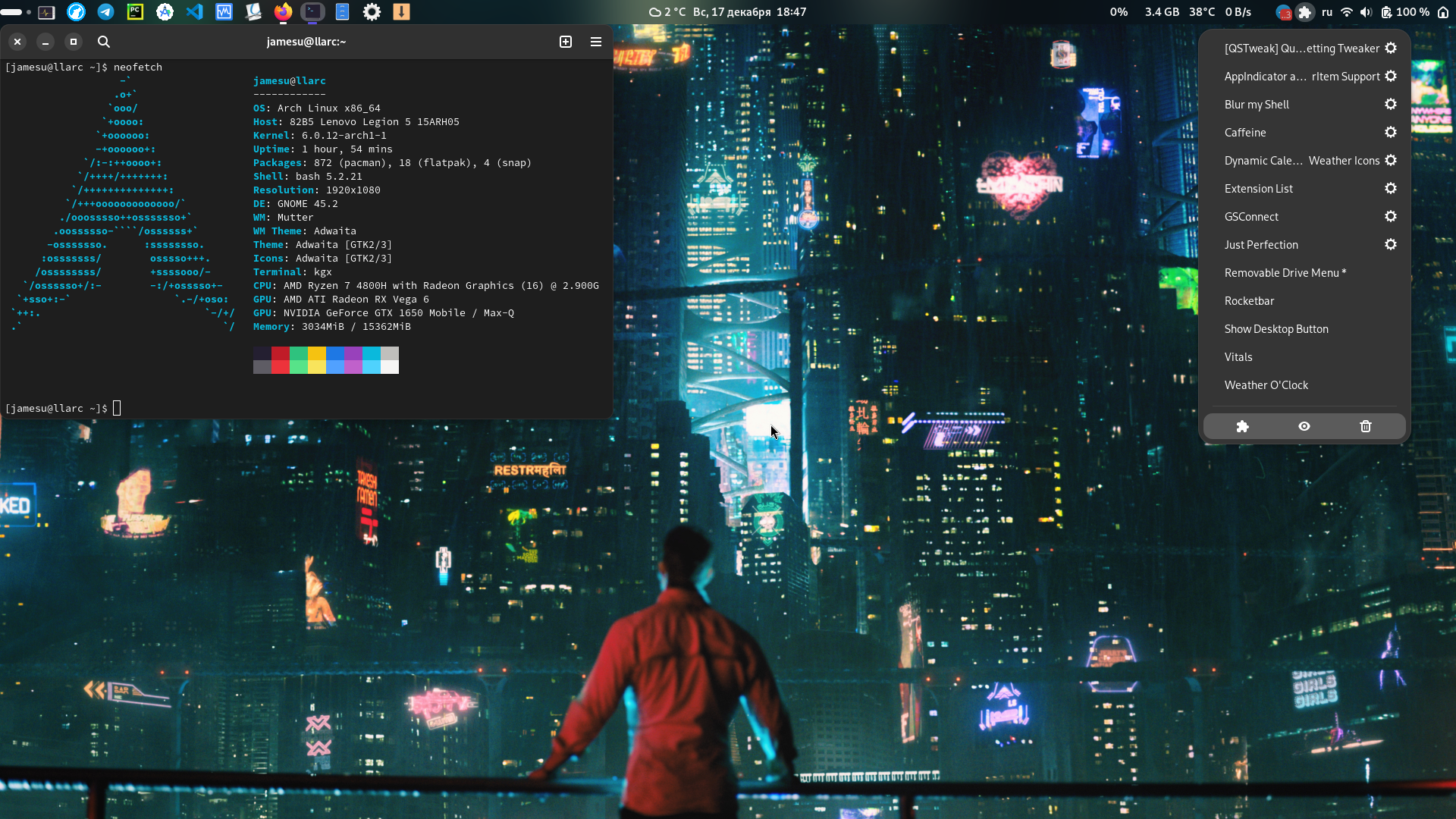Open settings gear for Caffeine
This screenshot has height=819, width=1456.
[1391, 132]
